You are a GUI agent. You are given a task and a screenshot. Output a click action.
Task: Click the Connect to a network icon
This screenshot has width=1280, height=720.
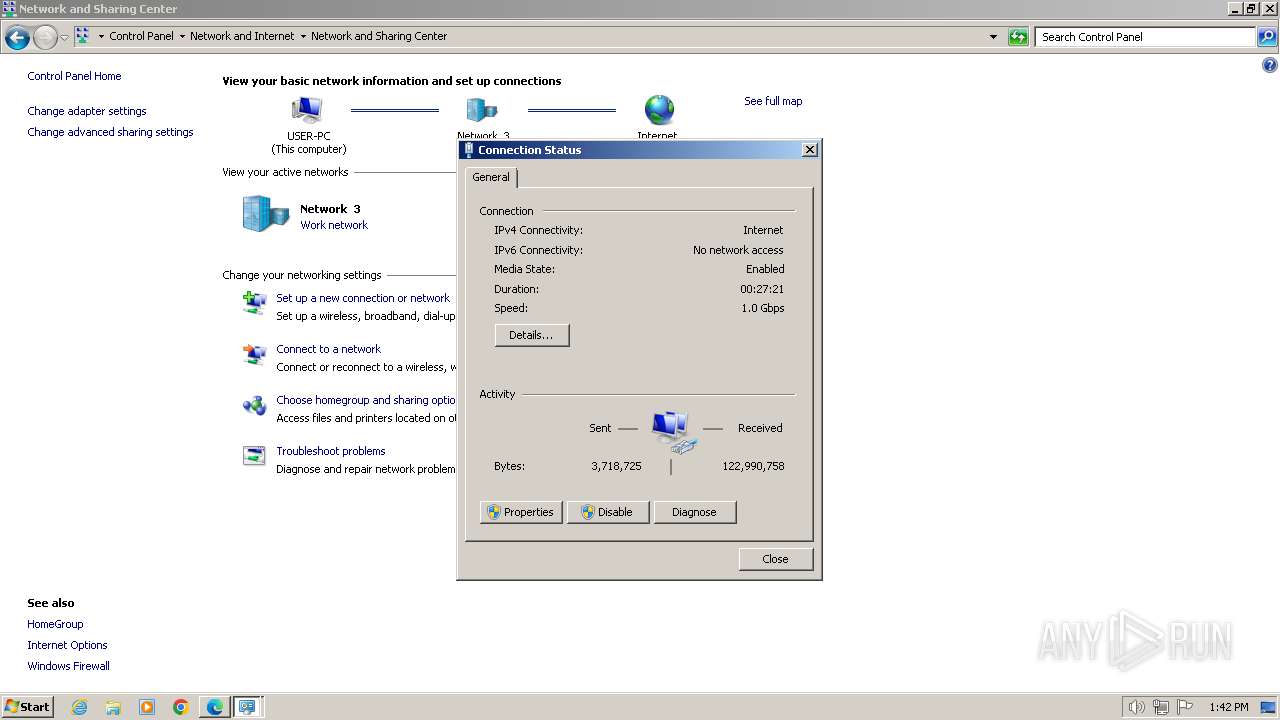click(x=254, y=354)
